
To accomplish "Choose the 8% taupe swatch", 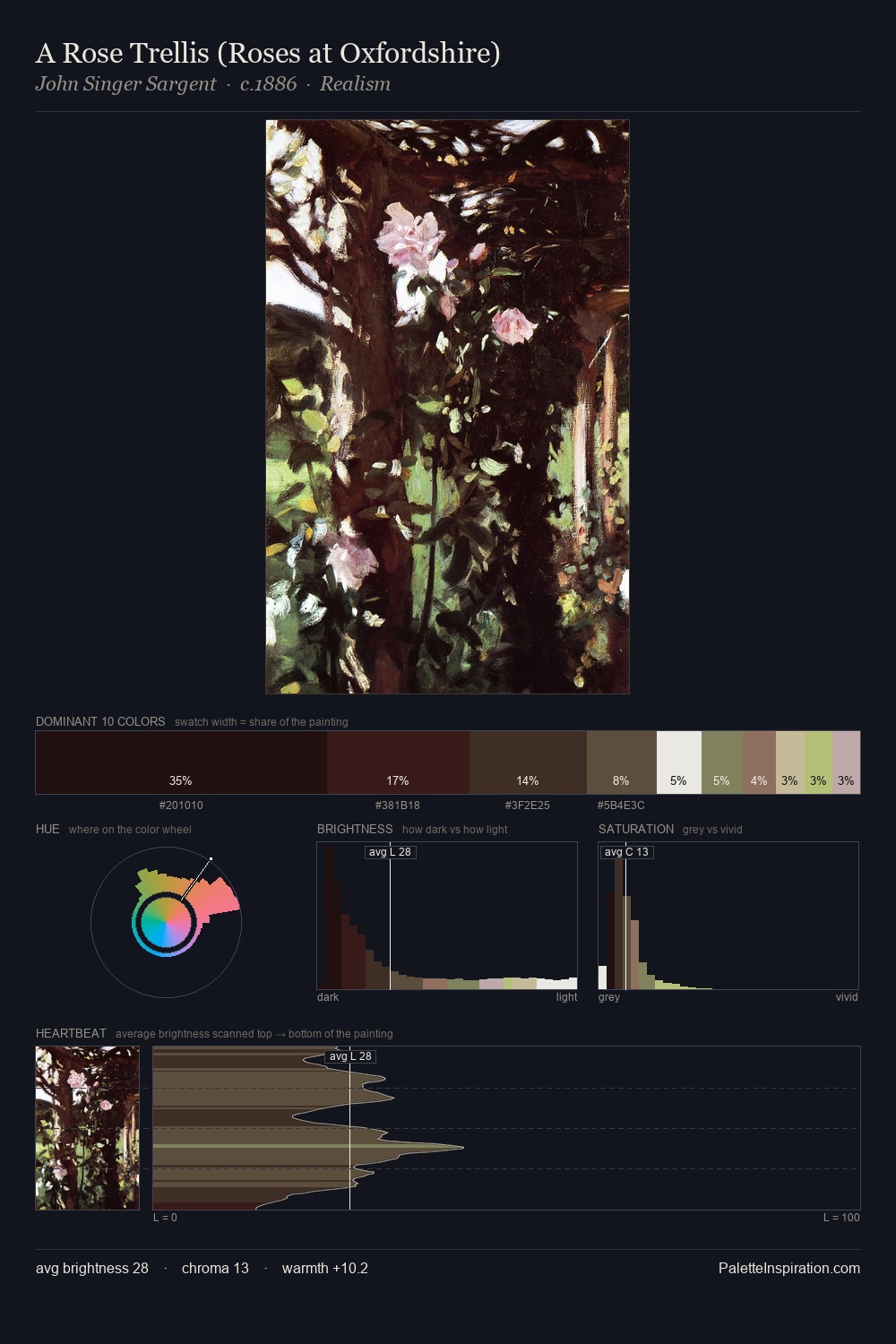I will [x=622, y=762].
